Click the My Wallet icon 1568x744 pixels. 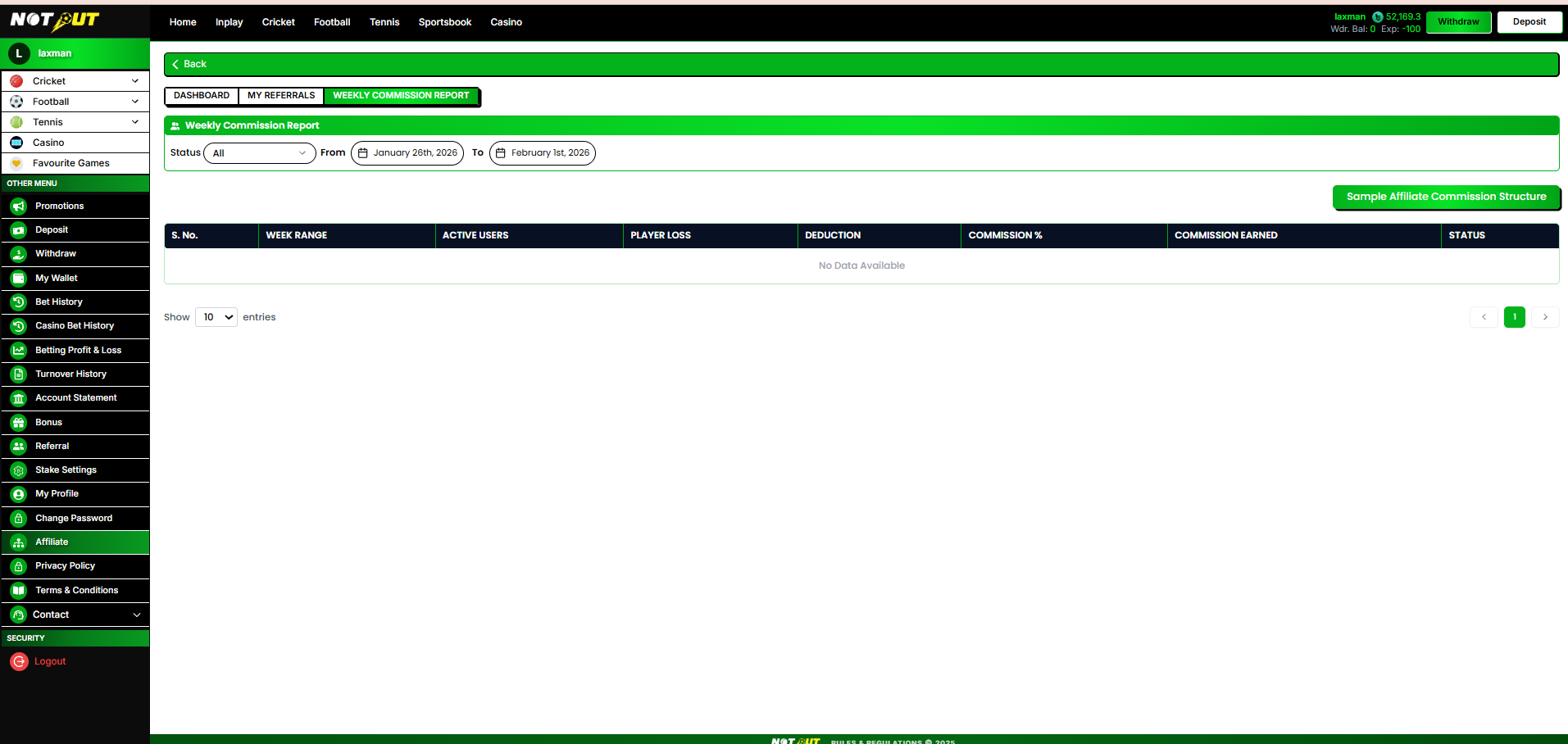pos(19,279)
